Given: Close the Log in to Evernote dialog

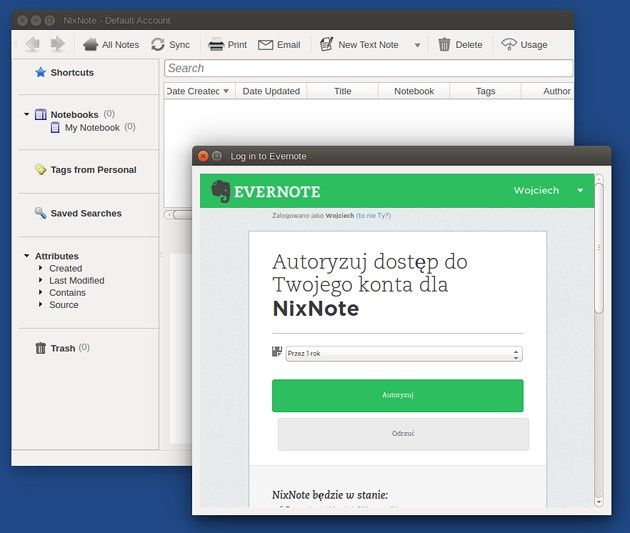Looking at the screenshot, I should click(203, 156).
